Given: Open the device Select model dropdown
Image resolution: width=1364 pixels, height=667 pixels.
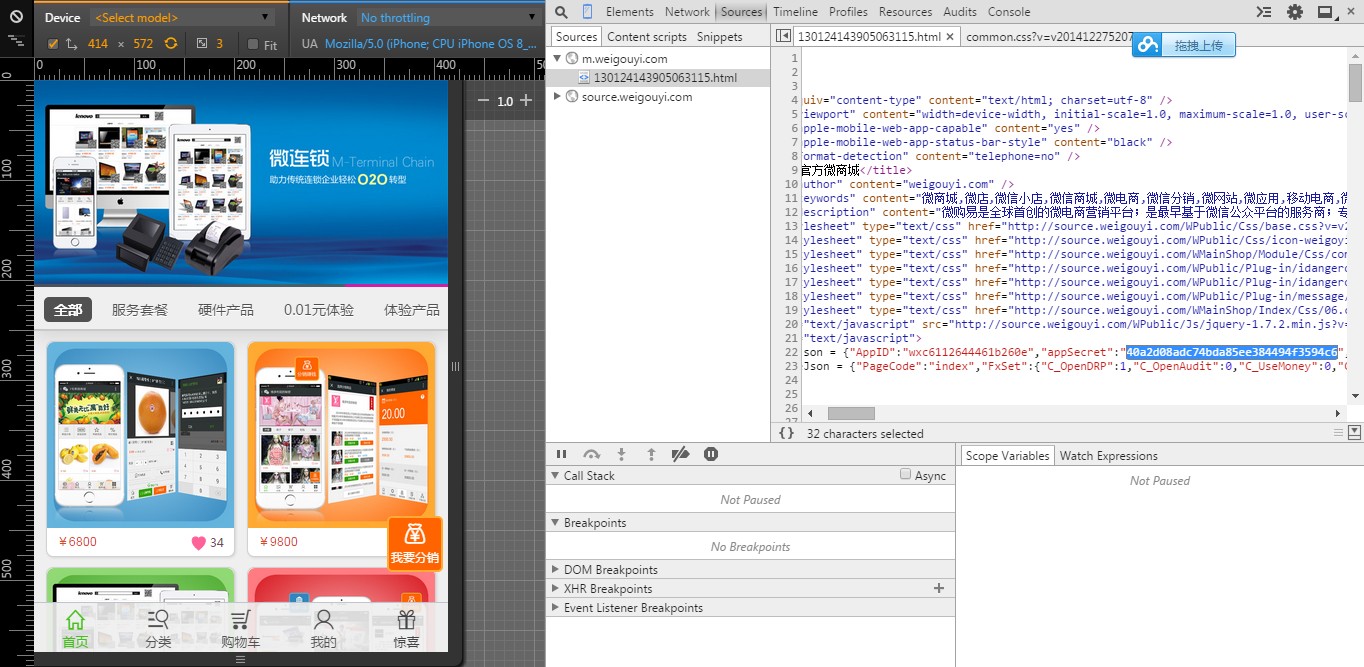Looking at the screenshot, I should [x=182, y=17].
